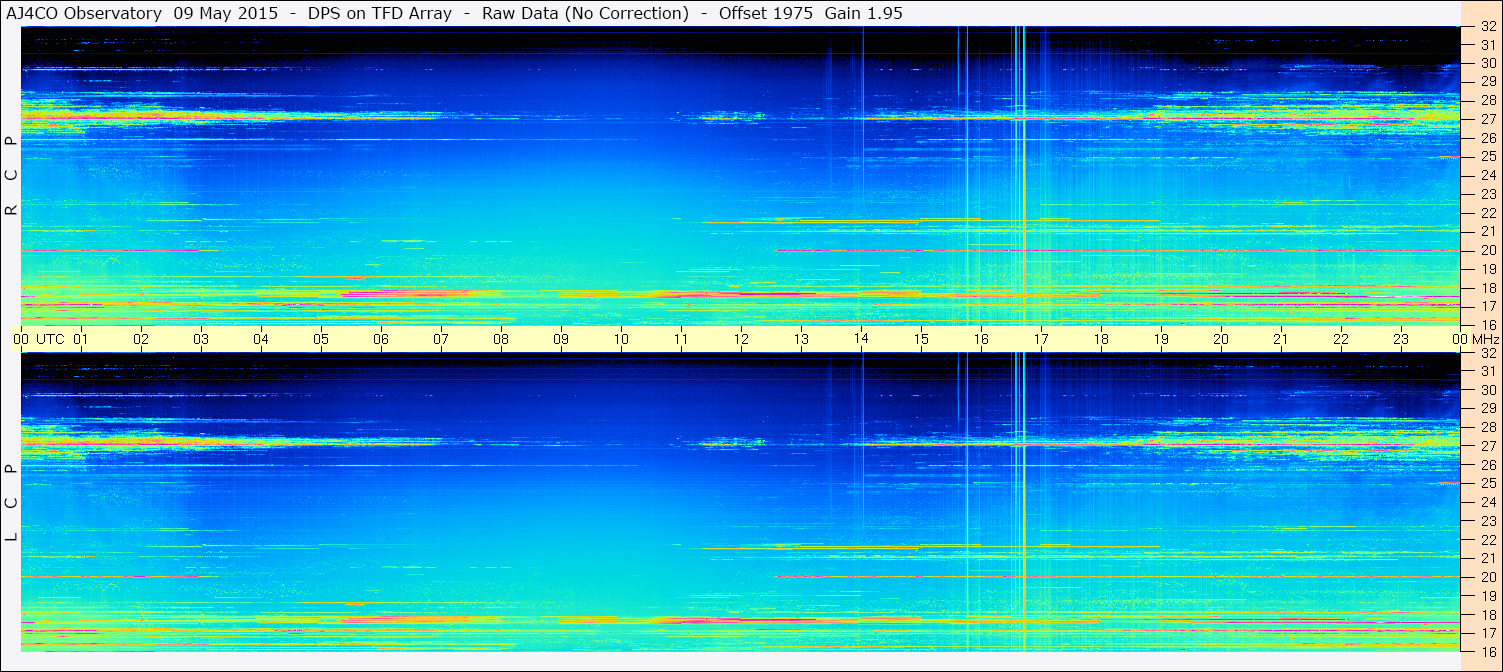Image resolution: width=1503 pixels, height=672 pixels.
Task: Pick the 13 hour marker on UTC axis
Action: coord(801,339)
